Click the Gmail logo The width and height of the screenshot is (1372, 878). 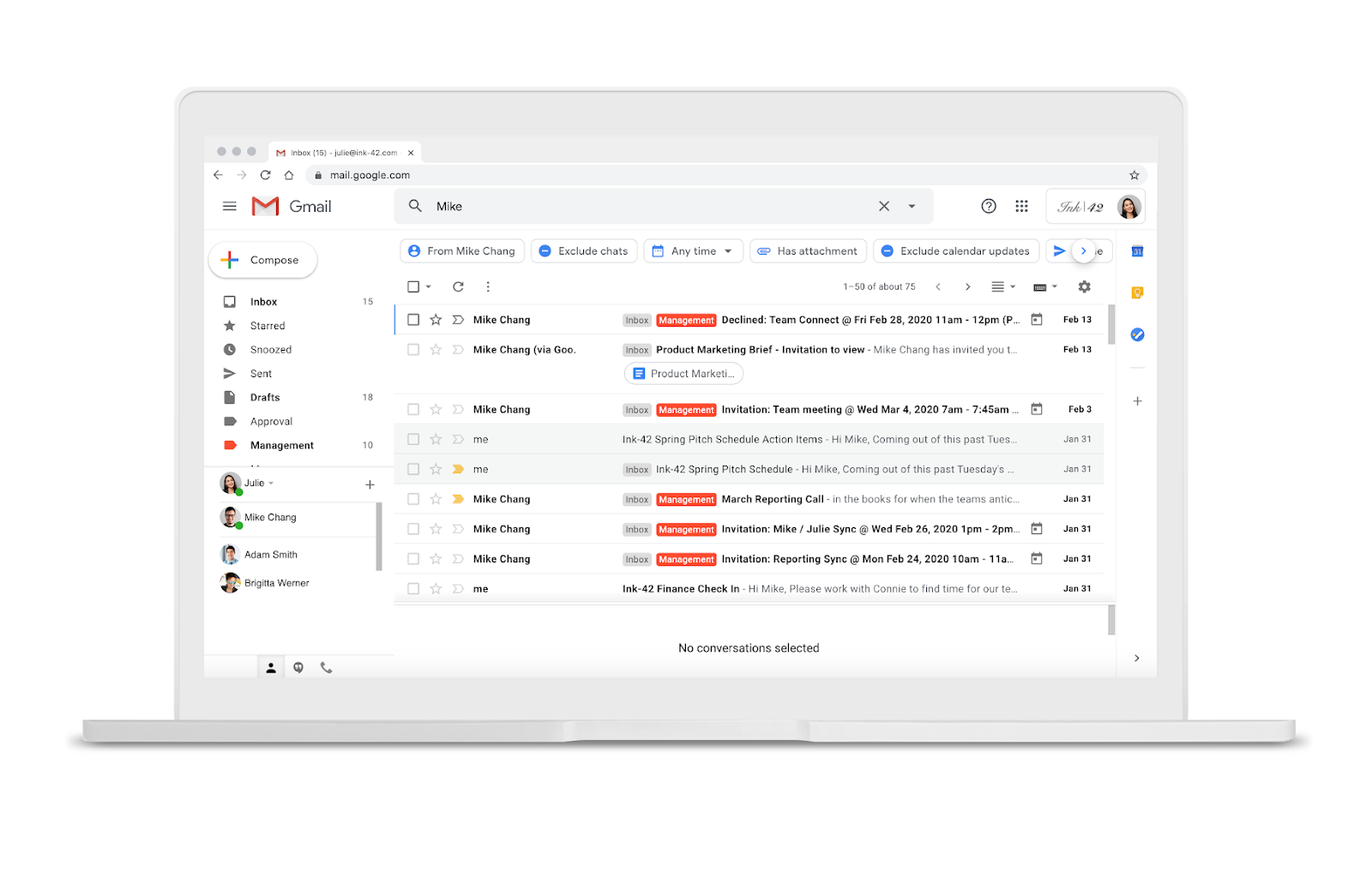pyautogui.click(x=292, y=207)
